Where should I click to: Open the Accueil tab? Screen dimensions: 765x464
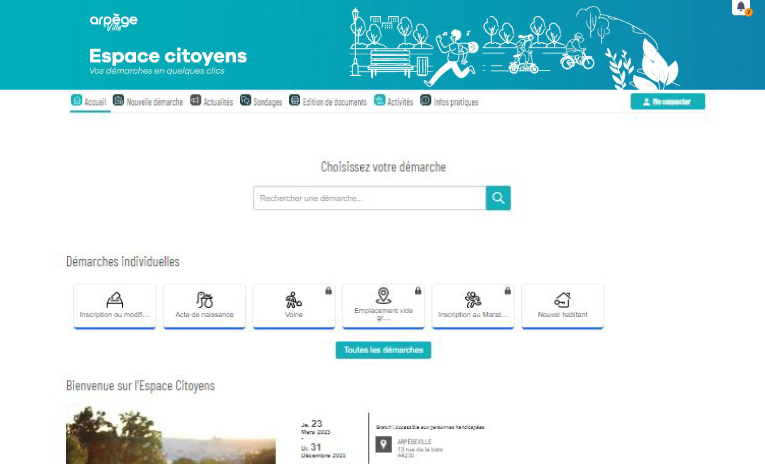pyautogui.click(x=90, y=101)
